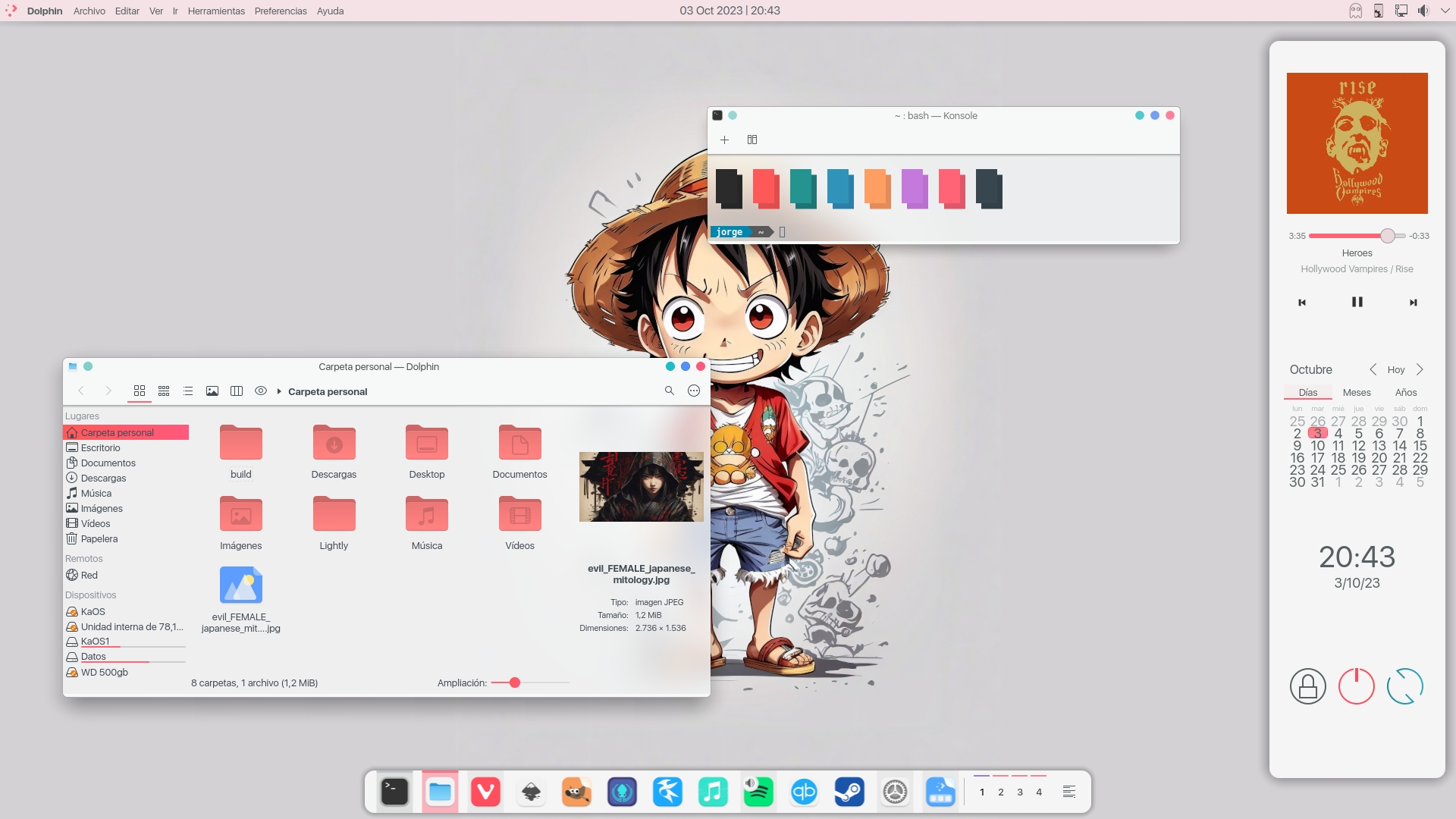Skip to previous track

click(1302, 303)
